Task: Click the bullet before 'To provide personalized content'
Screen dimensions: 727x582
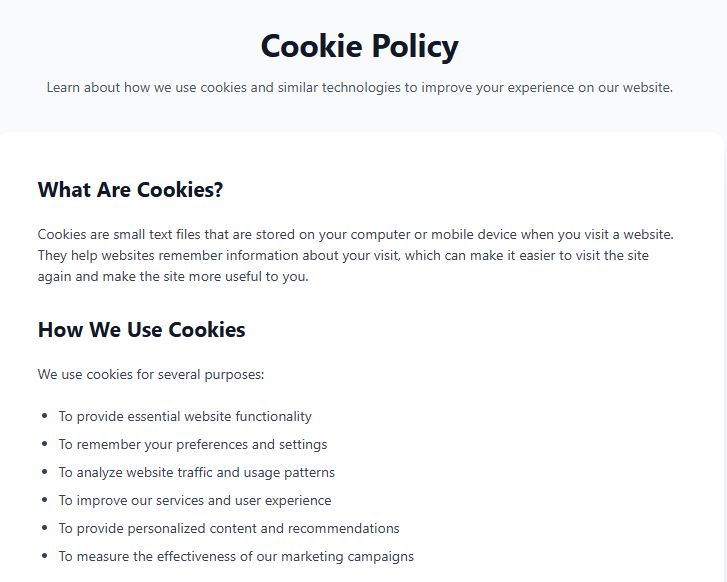Action: [45, 527]
